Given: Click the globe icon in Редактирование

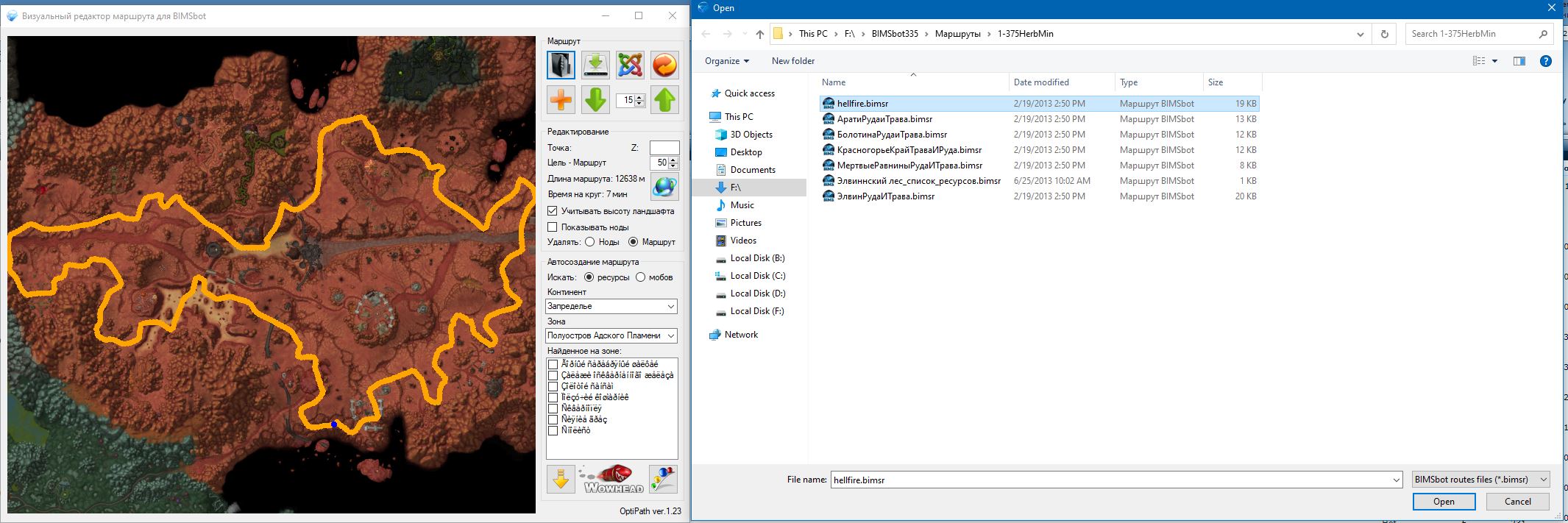Looking at the screenshot, I should click(x=664, y=187).
